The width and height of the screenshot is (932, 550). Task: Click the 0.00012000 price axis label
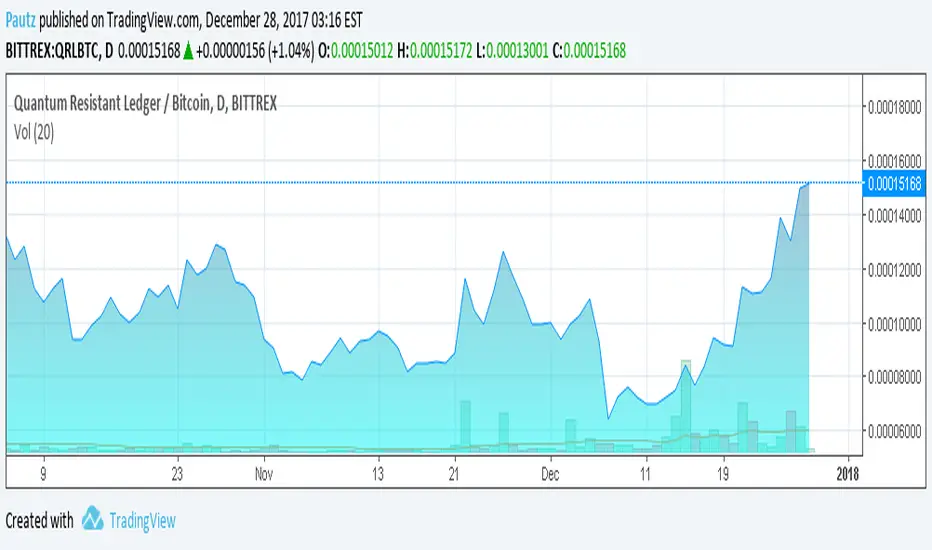click(895, 269)
